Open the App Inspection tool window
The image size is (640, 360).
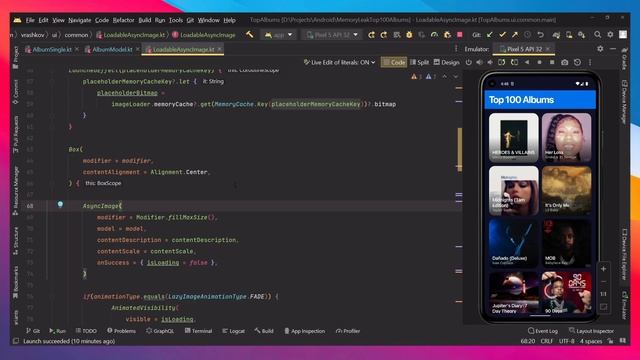coord(304,331)
